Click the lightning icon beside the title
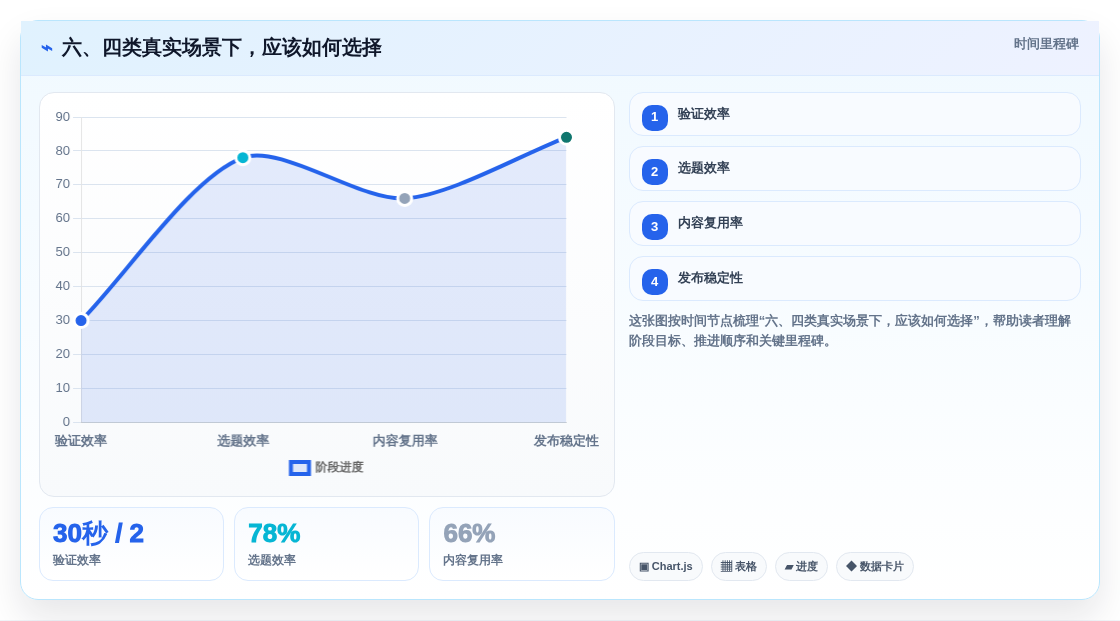Viewport: 1120px width, 621px height. [46, 48]
